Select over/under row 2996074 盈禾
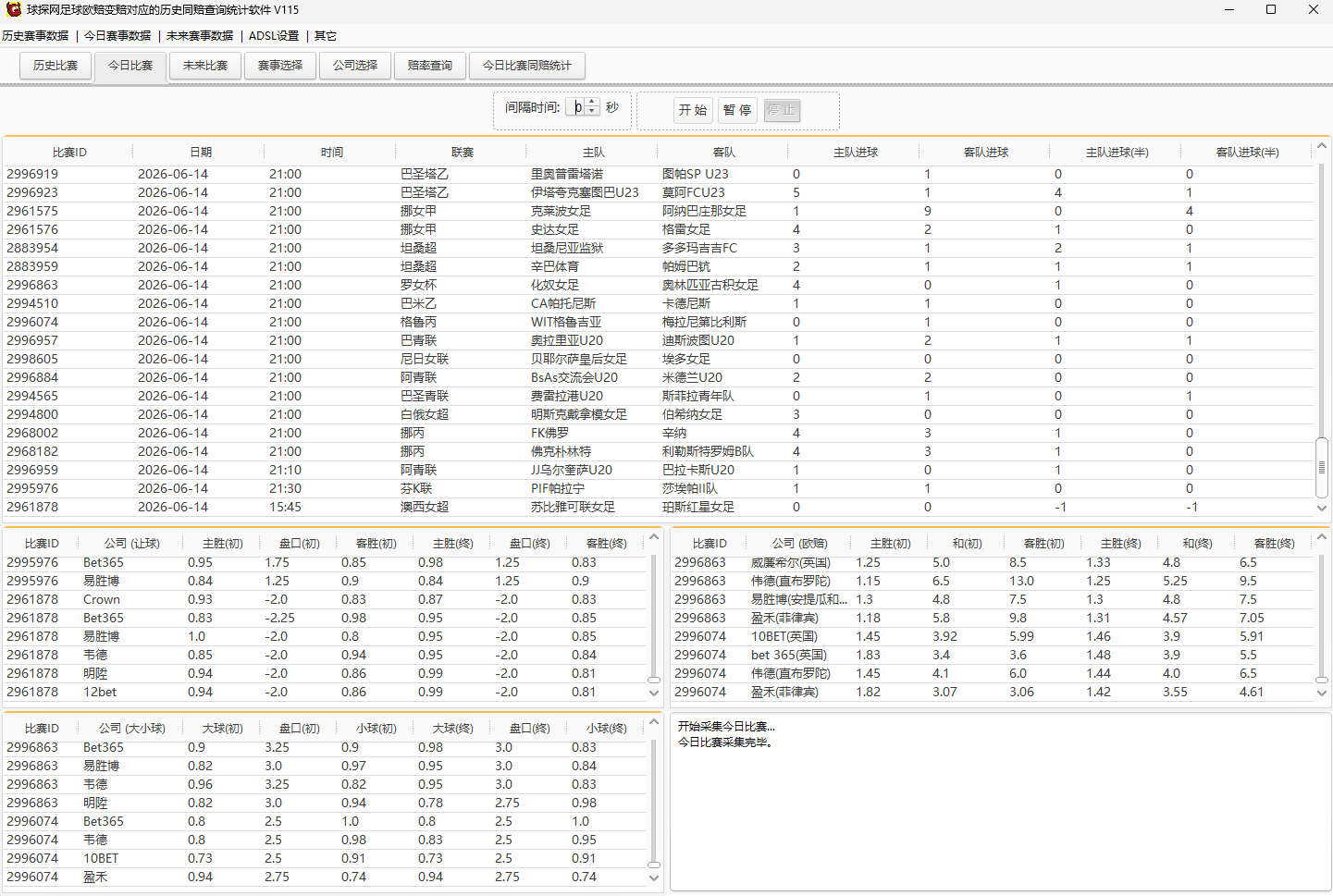The width and height of the screenshot is (1333, 896). click(x=325, y=877)
